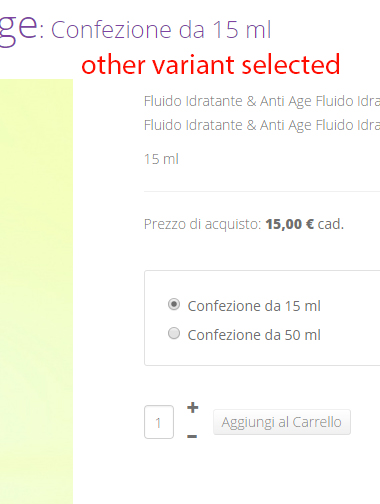Click the red other variant selected text
380x504 pixels.
[x=211, y=65]
